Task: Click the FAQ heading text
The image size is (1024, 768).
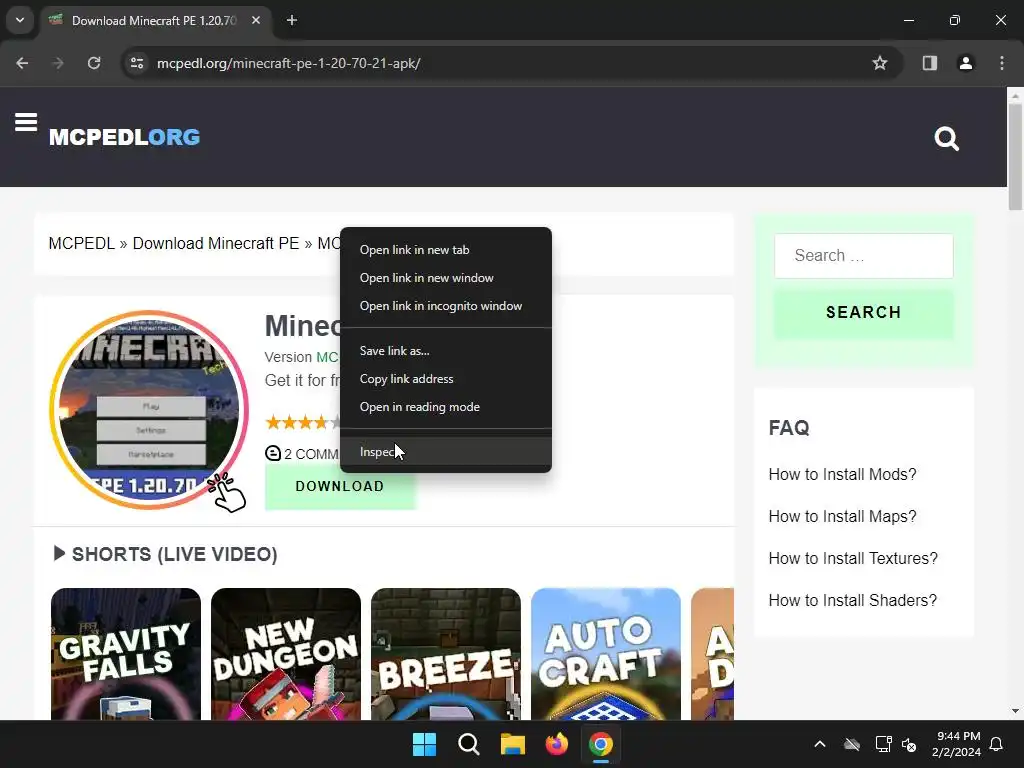Action: [789, 428]
